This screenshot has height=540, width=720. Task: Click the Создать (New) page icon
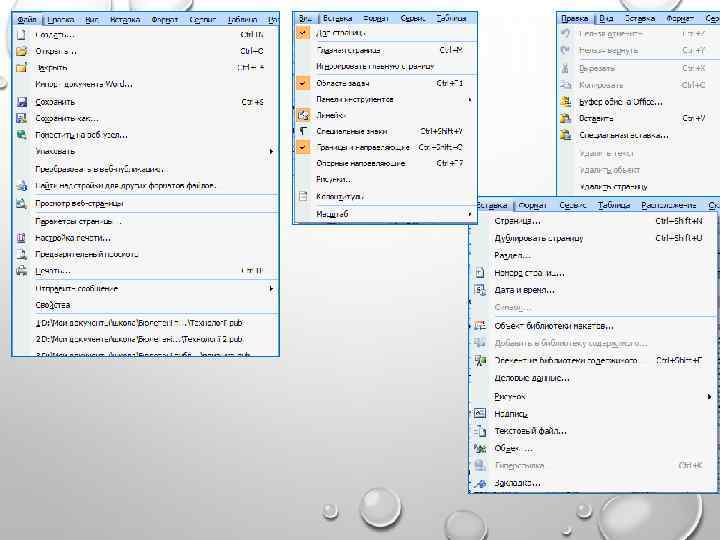21,35
